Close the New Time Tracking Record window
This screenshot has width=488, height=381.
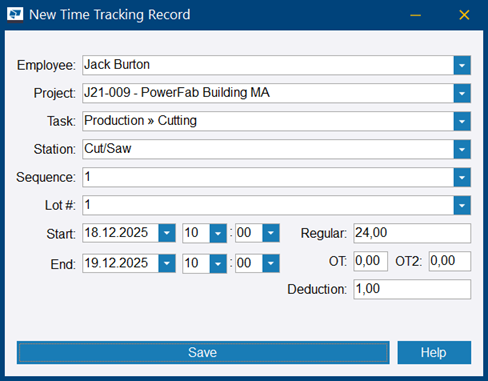464,15
